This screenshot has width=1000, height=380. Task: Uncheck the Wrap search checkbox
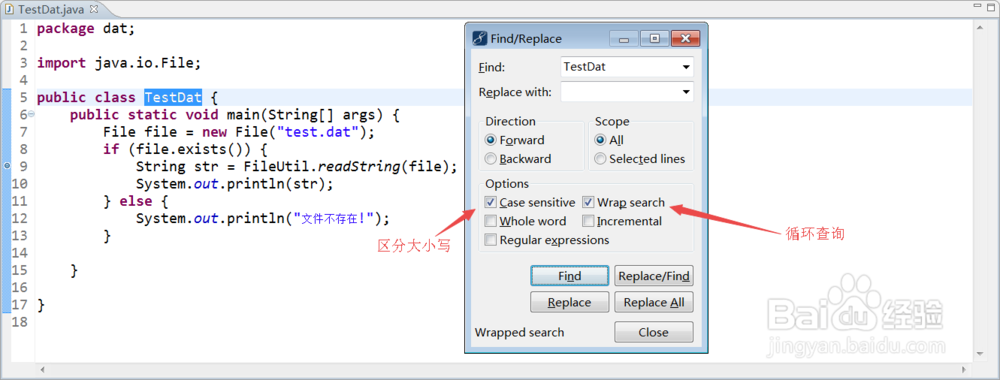point(588,203)
